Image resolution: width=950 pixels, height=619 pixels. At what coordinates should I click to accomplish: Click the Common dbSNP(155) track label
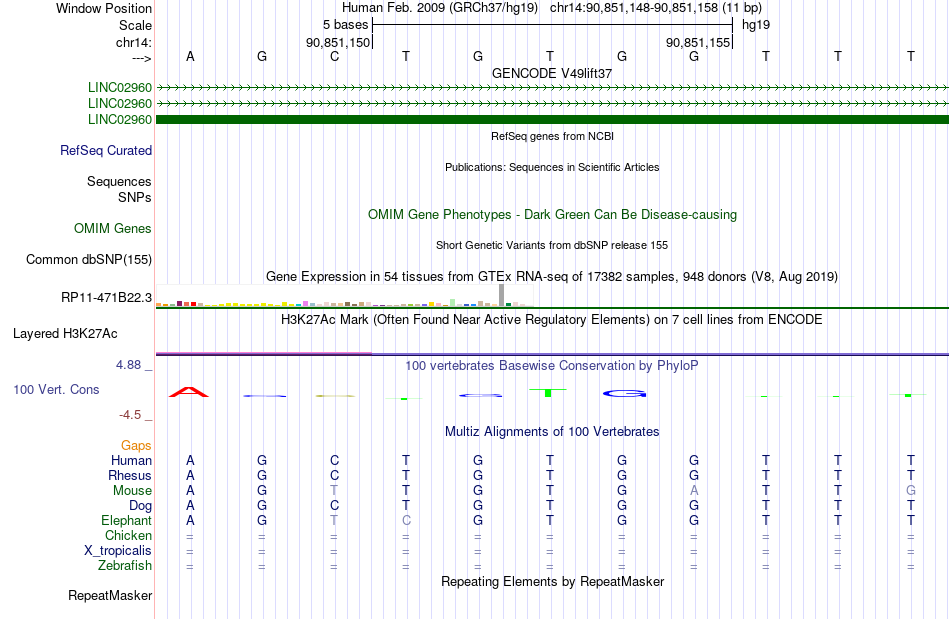(88, 259)
